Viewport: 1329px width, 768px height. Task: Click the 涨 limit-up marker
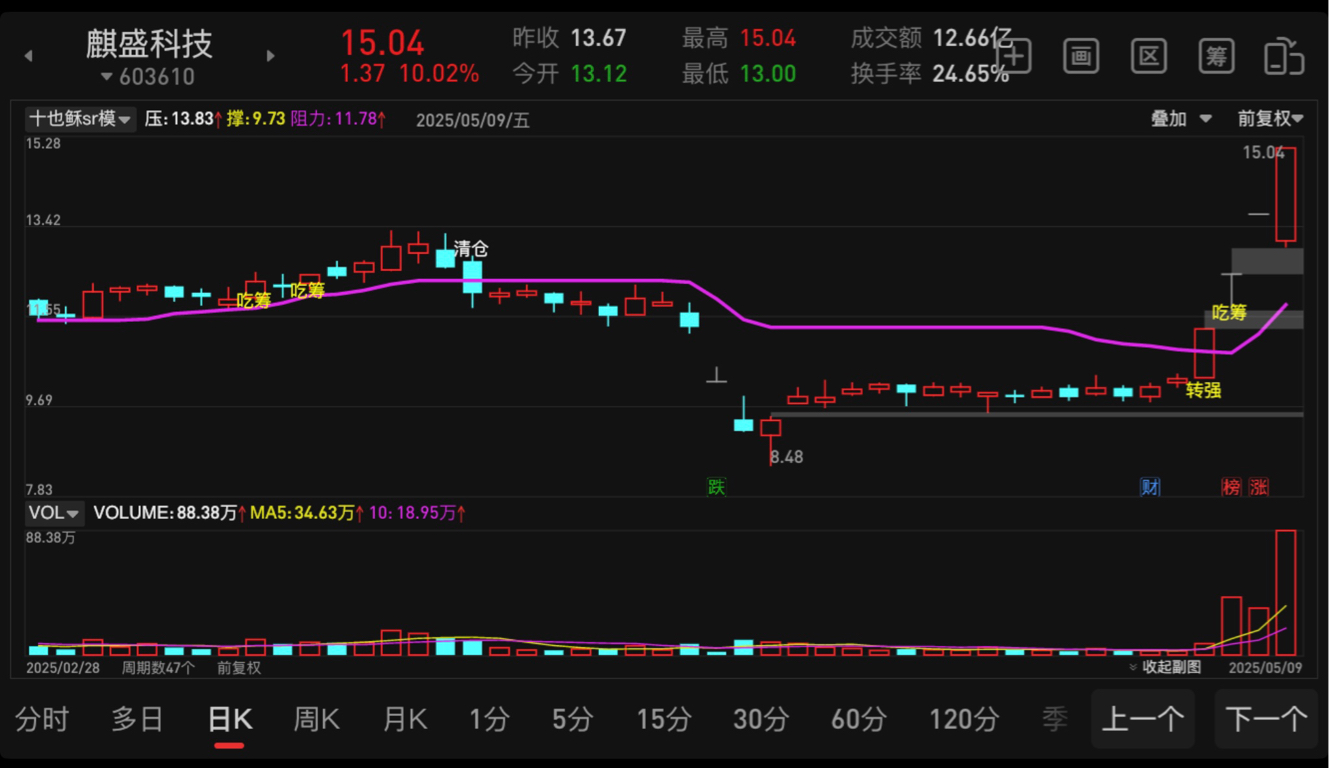(1259, 487)
